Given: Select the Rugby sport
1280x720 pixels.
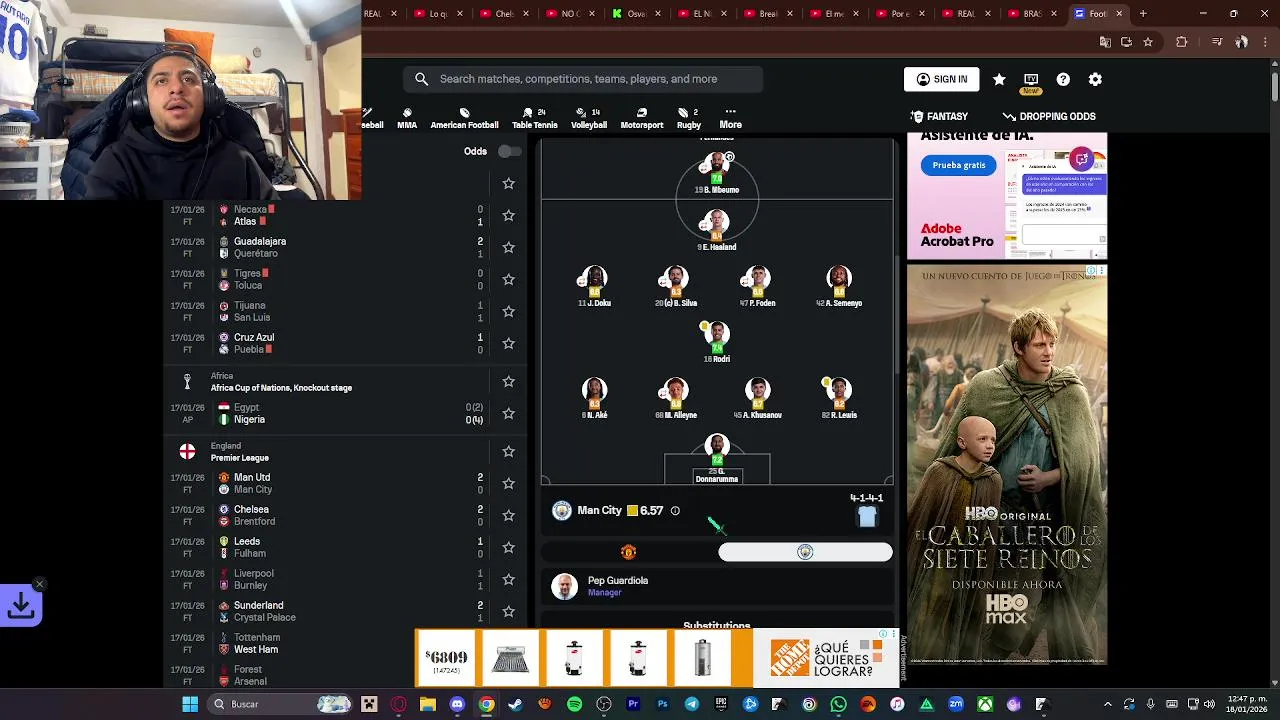Looking at the screenshot, I should coord(689,118).
